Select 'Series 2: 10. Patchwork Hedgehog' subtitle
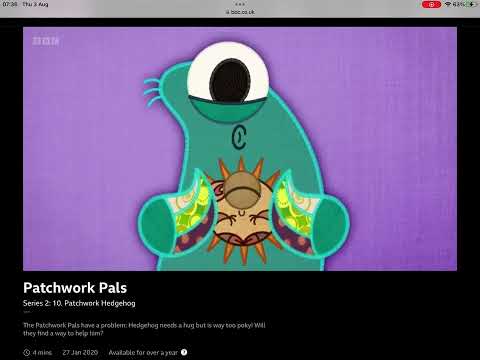 click(79, 303)
